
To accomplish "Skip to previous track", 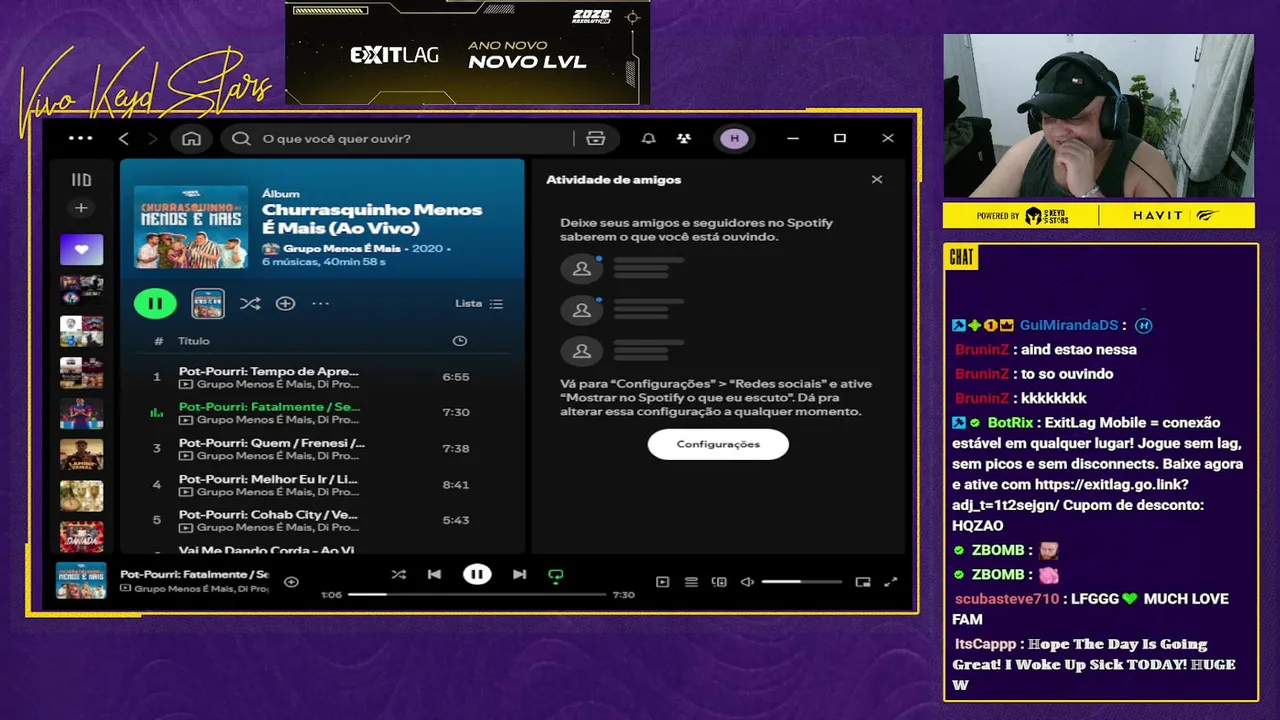I will [x=434, y=574].
